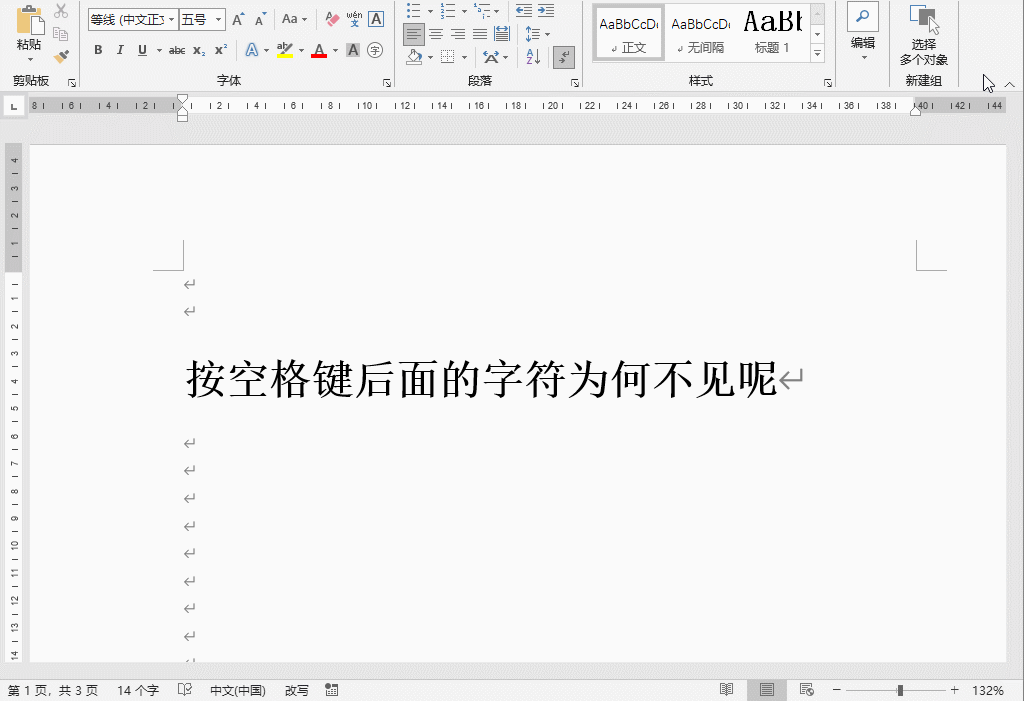Switch to Read Mode in the status bar
This screenshot has width=1024, height=701.
tap(725, 689)
